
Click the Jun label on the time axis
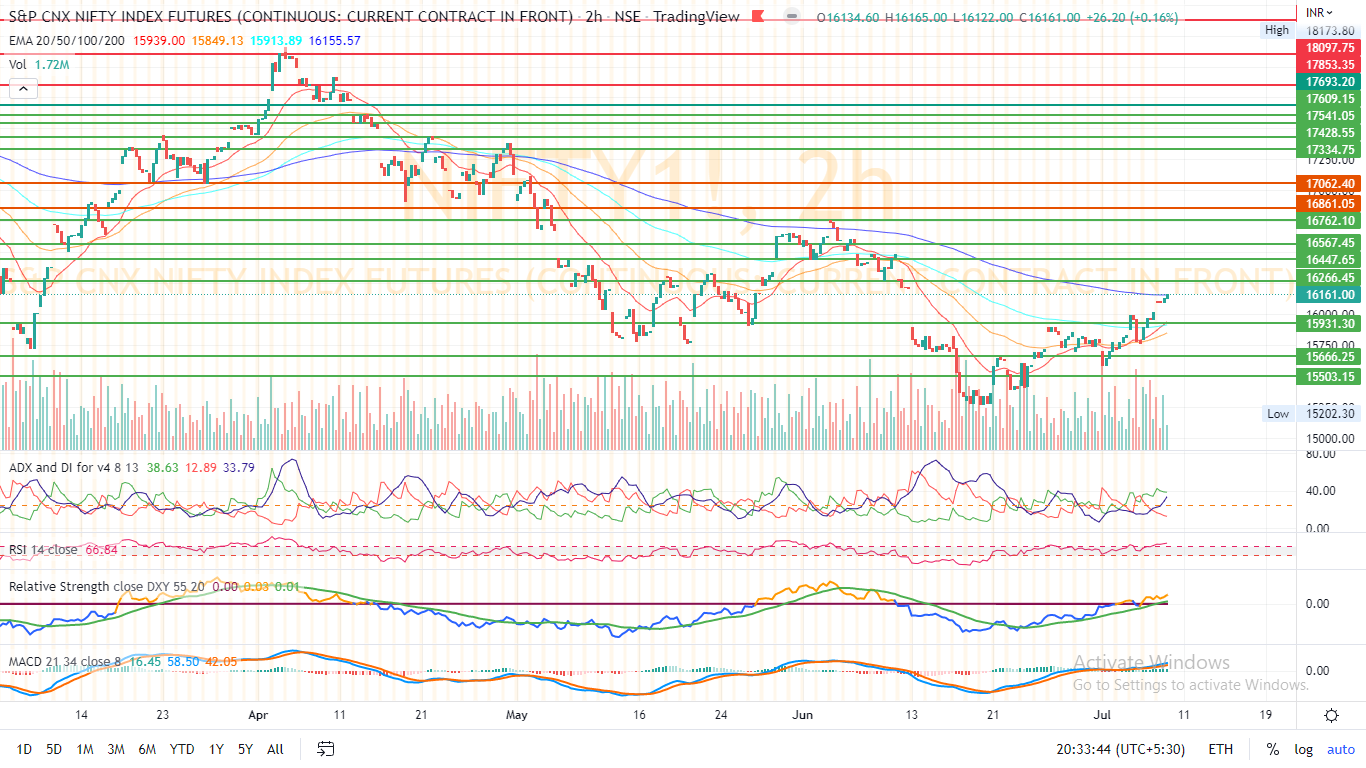tap(801, 716)
